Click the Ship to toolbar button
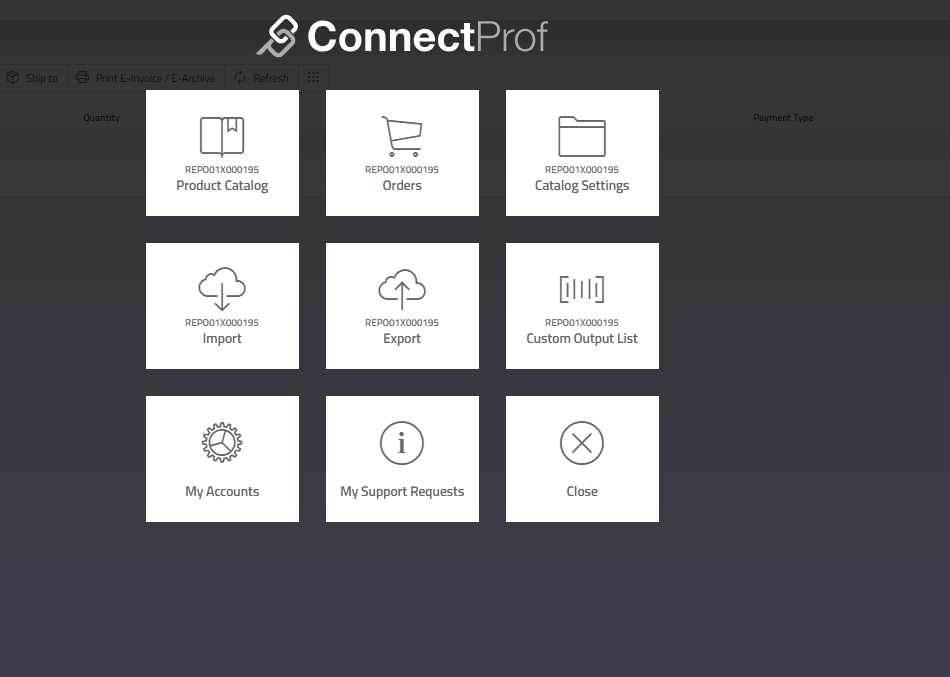Screen dimensions: 950x677 [32, 78]
